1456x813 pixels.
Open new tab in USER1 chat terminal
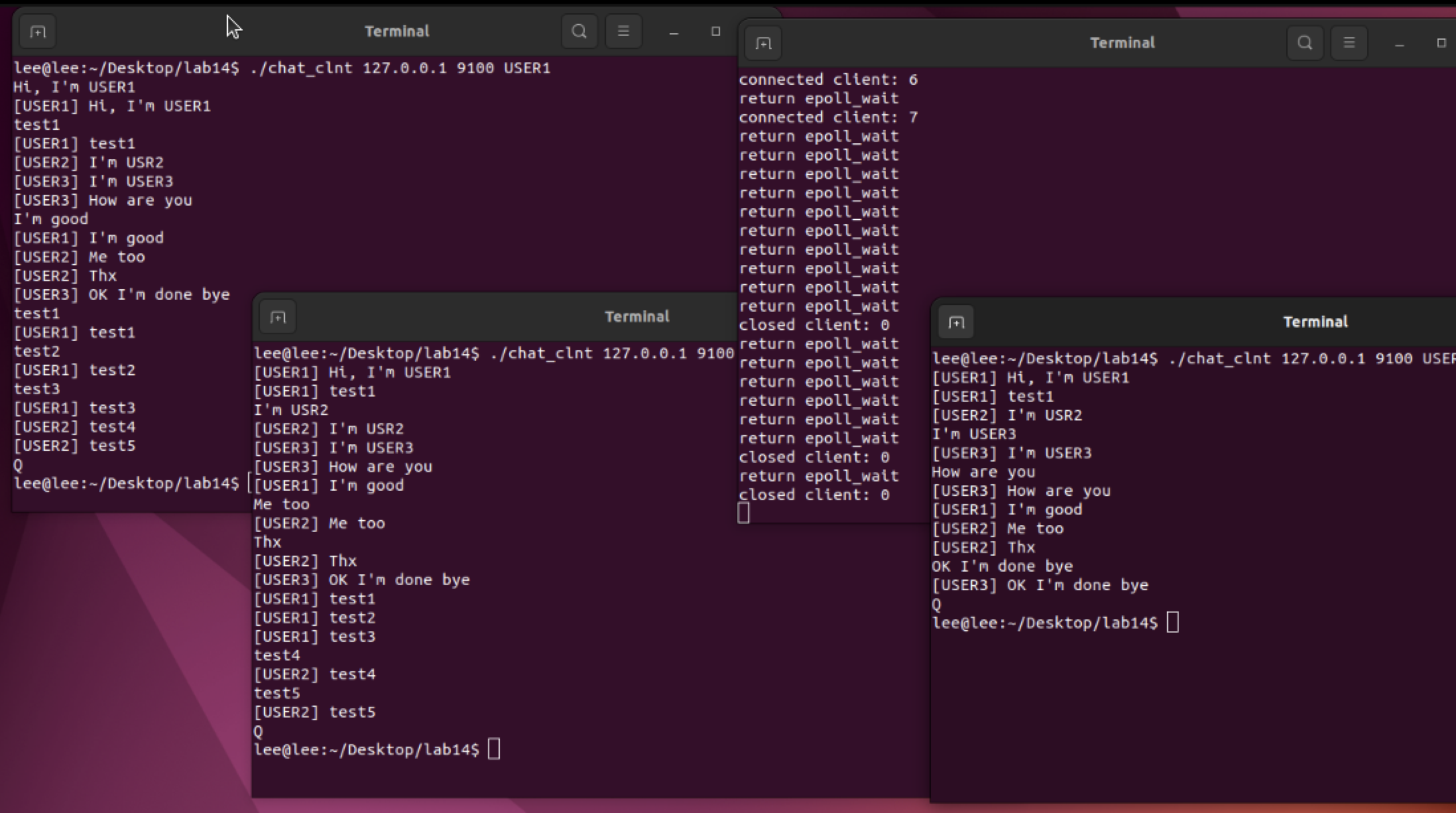(x=38, y=32)
